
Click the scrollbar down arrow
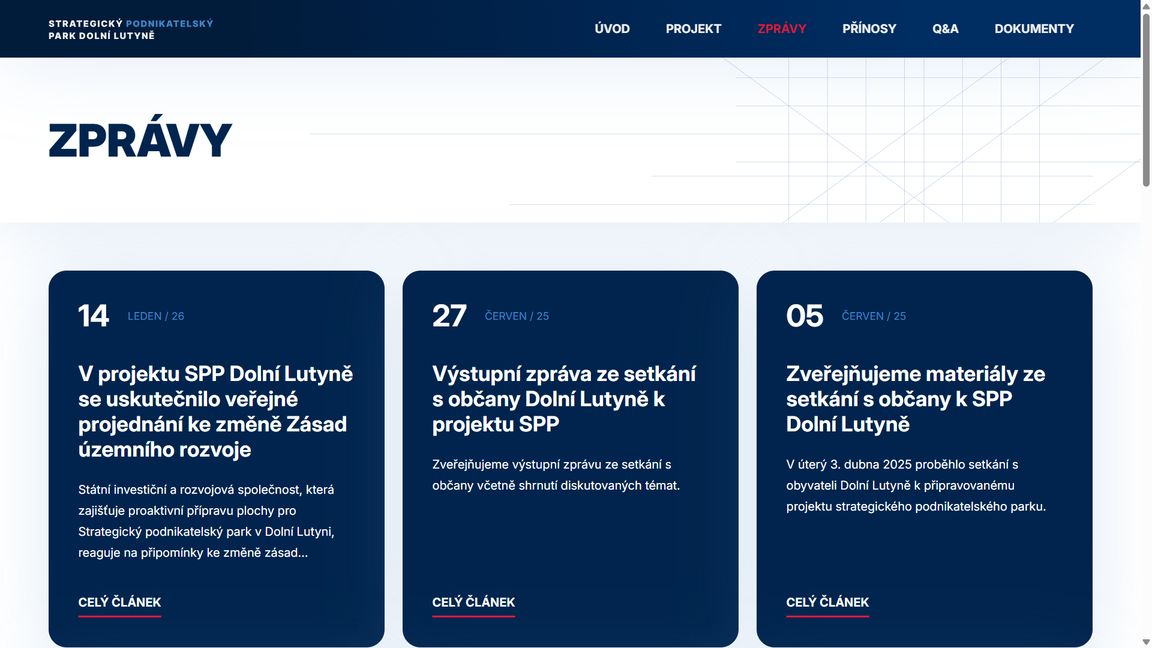1146,641
